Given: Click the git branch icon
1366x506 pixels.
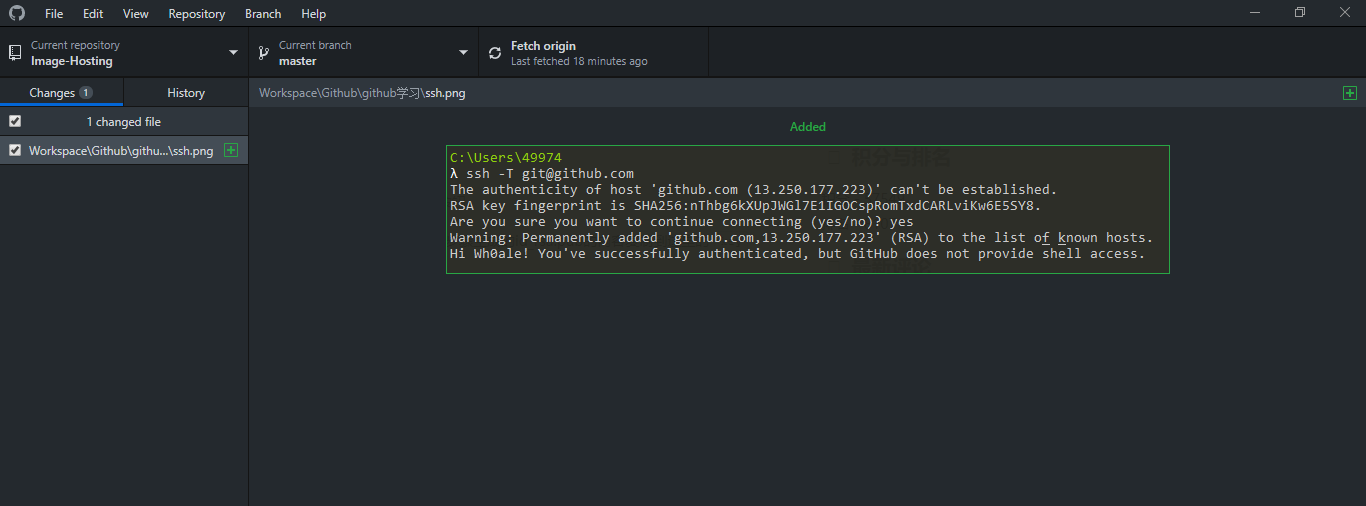Looking at the screenshot, I should coord(263,53).
